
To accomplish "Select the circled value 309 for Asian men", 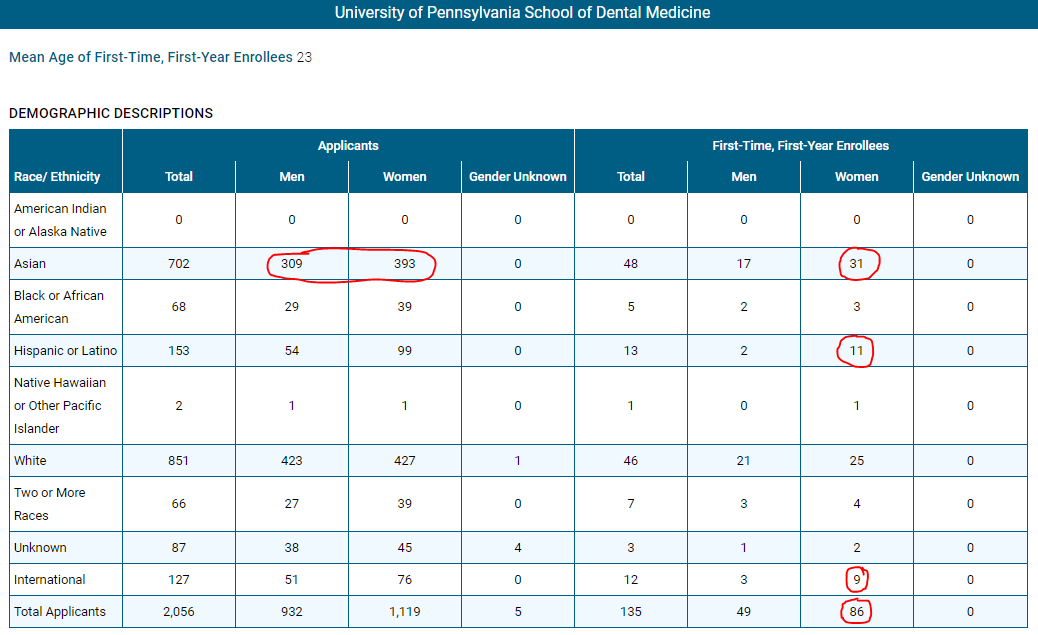I will (291, 263).
